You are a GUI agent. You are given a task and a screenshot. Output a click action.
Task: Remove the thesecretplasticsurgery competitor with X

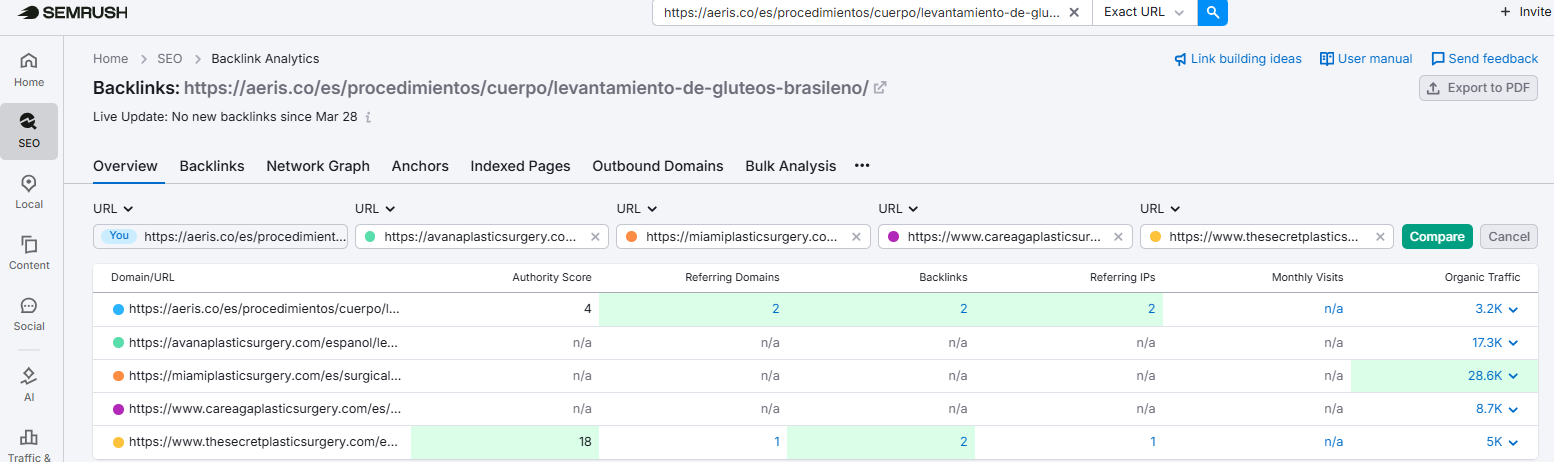click(1381, 237)
